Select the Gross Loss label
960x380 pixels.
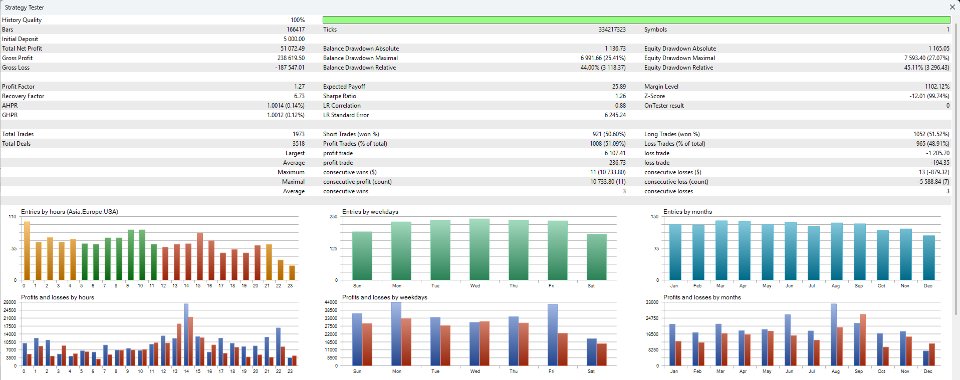coord(16,67)
